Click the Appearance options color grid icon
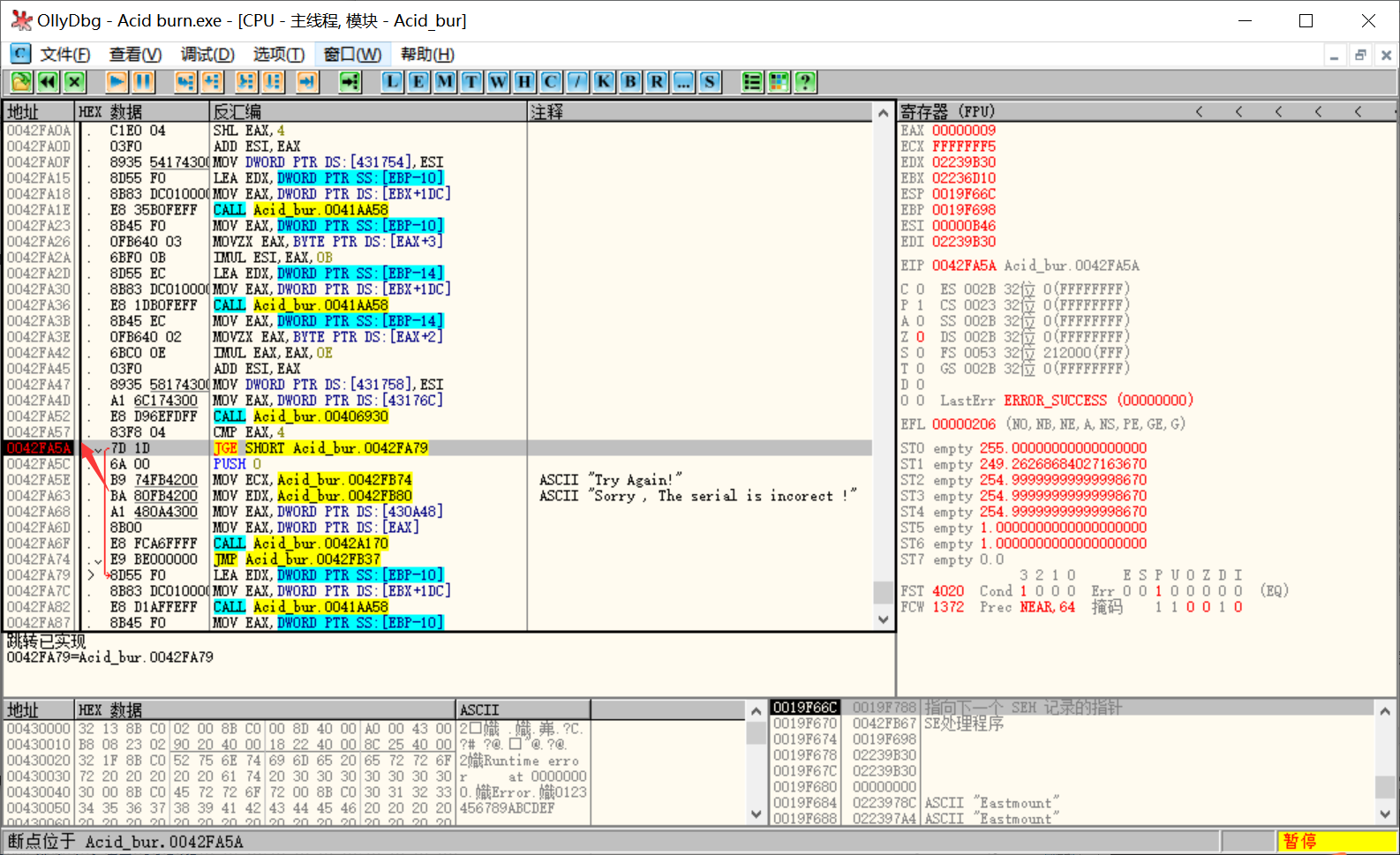Viewport: 1400px width, 855px height. (779, 82)
